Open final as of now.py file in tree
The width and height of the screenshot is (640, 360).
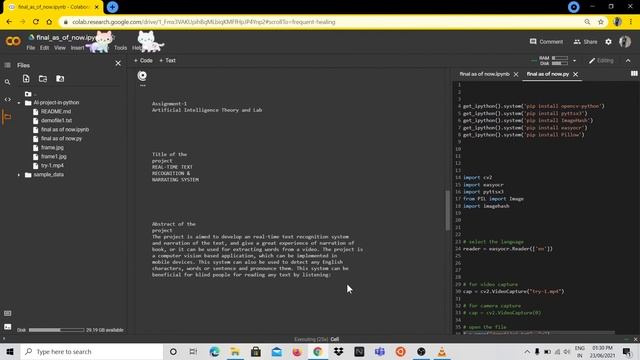click(x=61, y=138)
